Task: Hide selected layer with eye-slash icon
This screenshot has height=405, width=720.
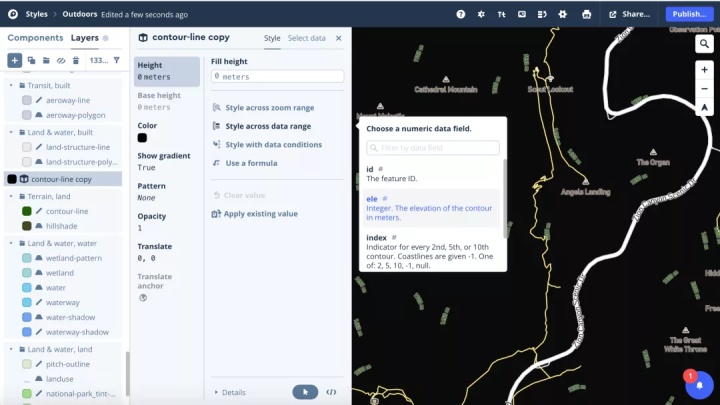Action: coord(61,60)
